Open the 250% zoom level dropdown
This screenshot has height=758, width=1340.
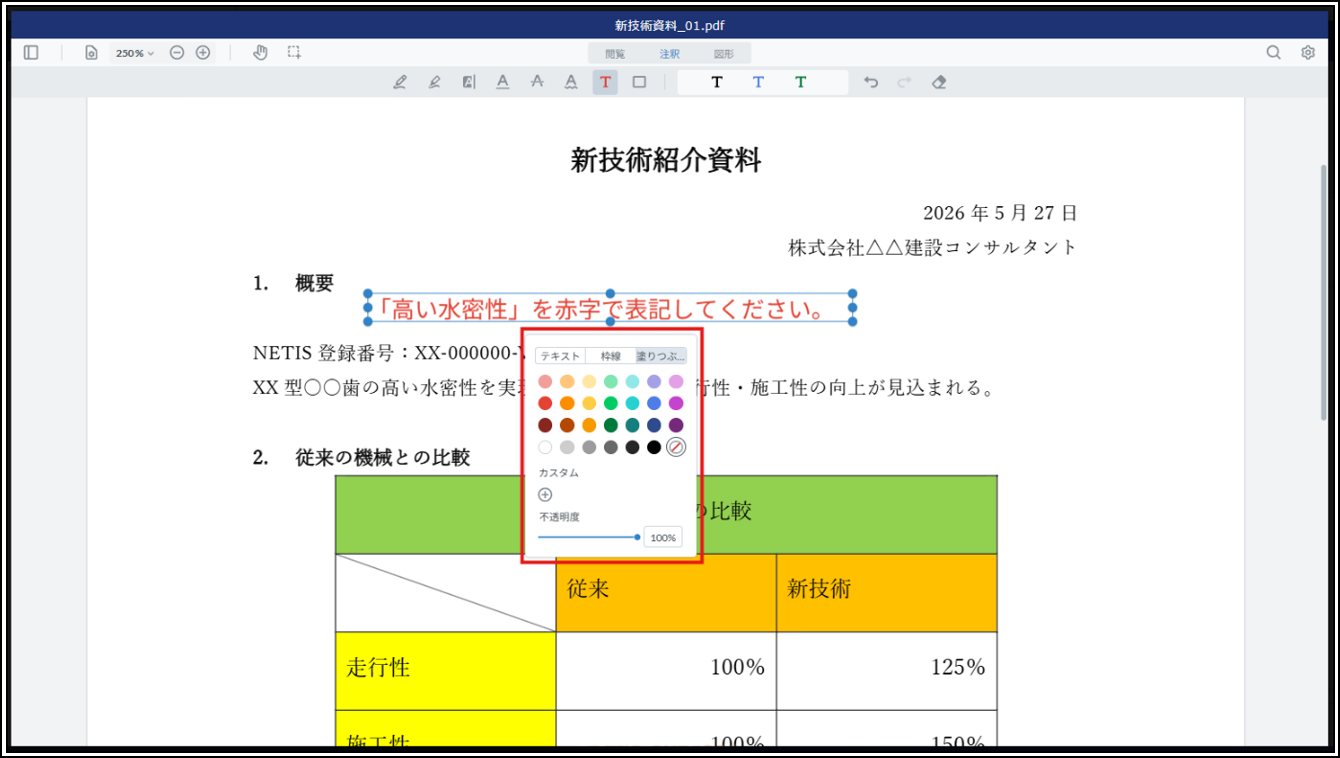135,53
